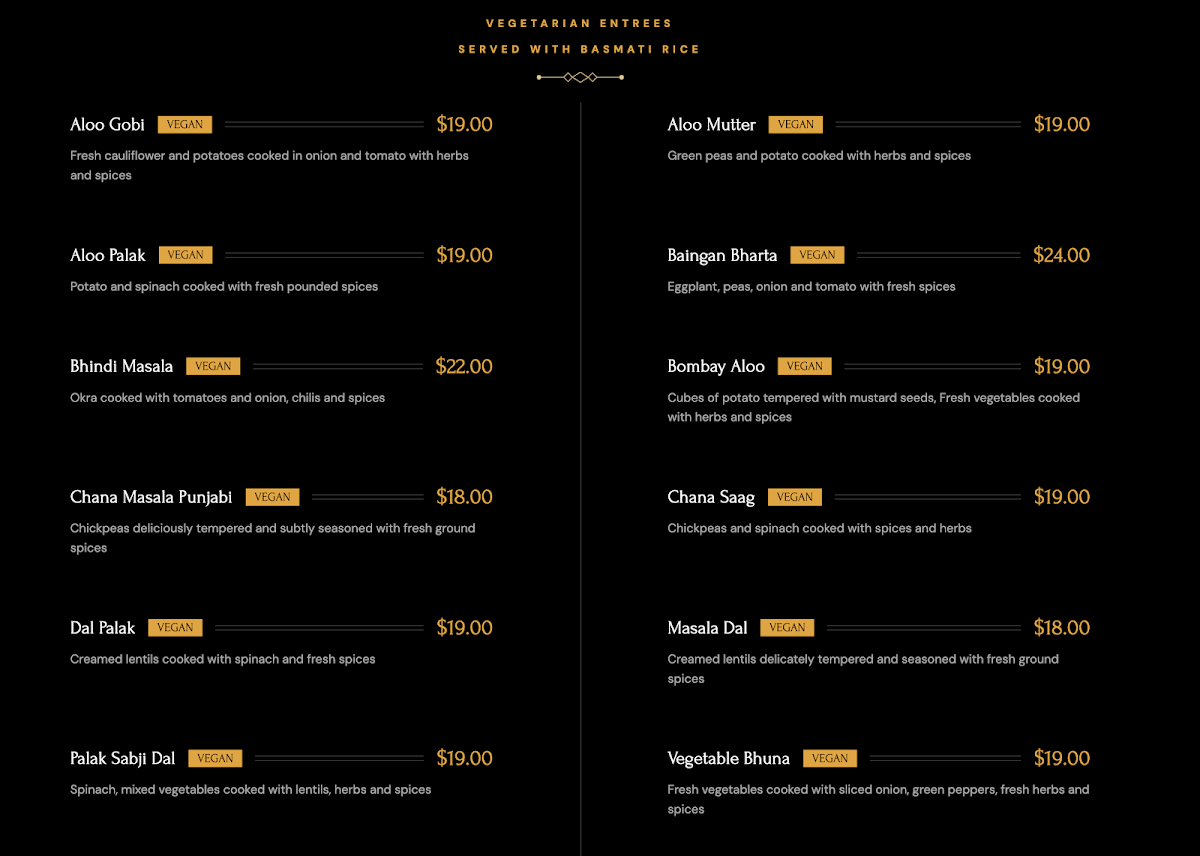Tap the VEGAN tag beside Bombay Aloo
This screenshot has height=856, width=1200.
[x=804, y=366]
